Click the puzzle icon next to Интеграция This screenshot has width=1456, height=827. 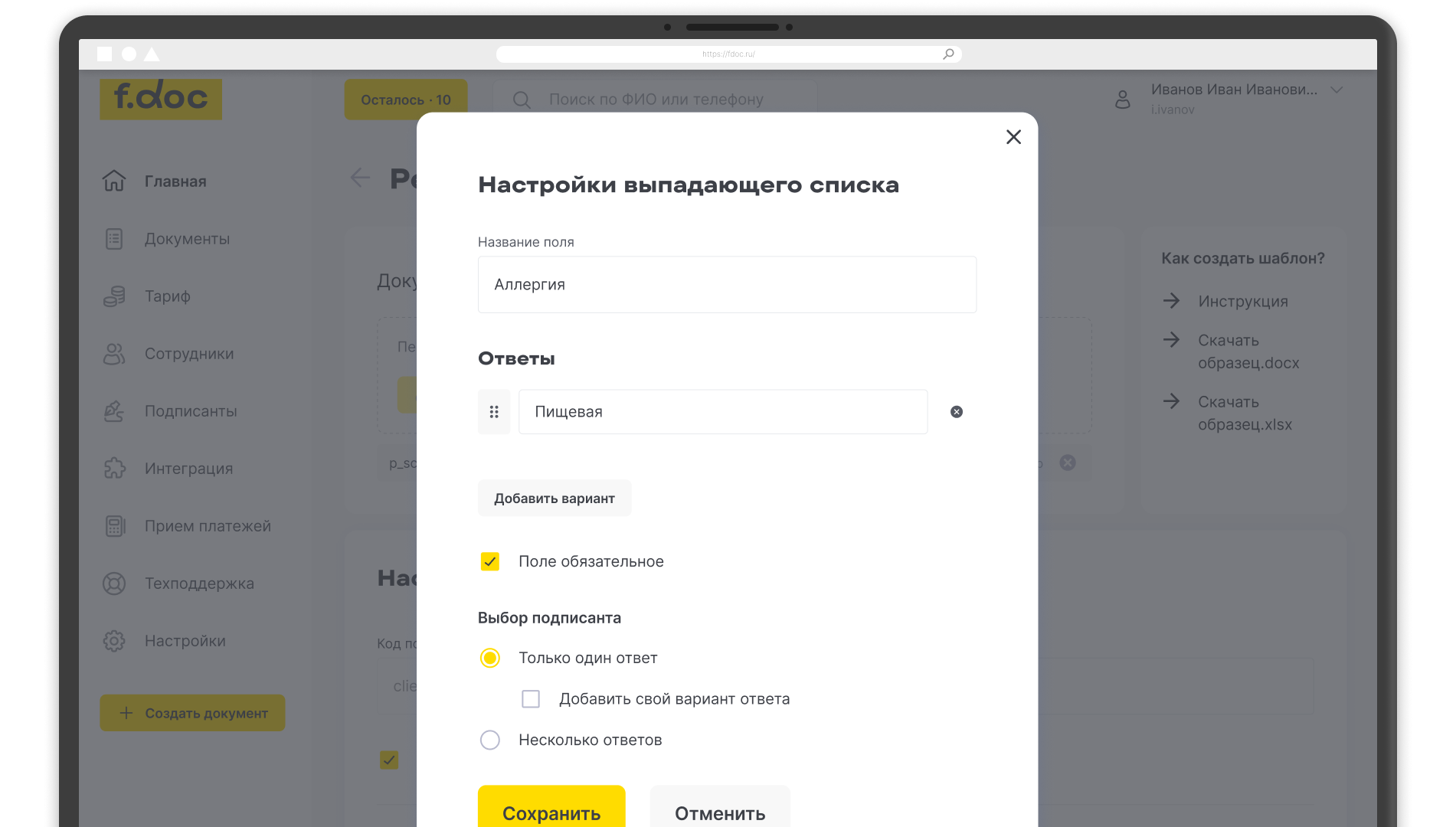114,469
